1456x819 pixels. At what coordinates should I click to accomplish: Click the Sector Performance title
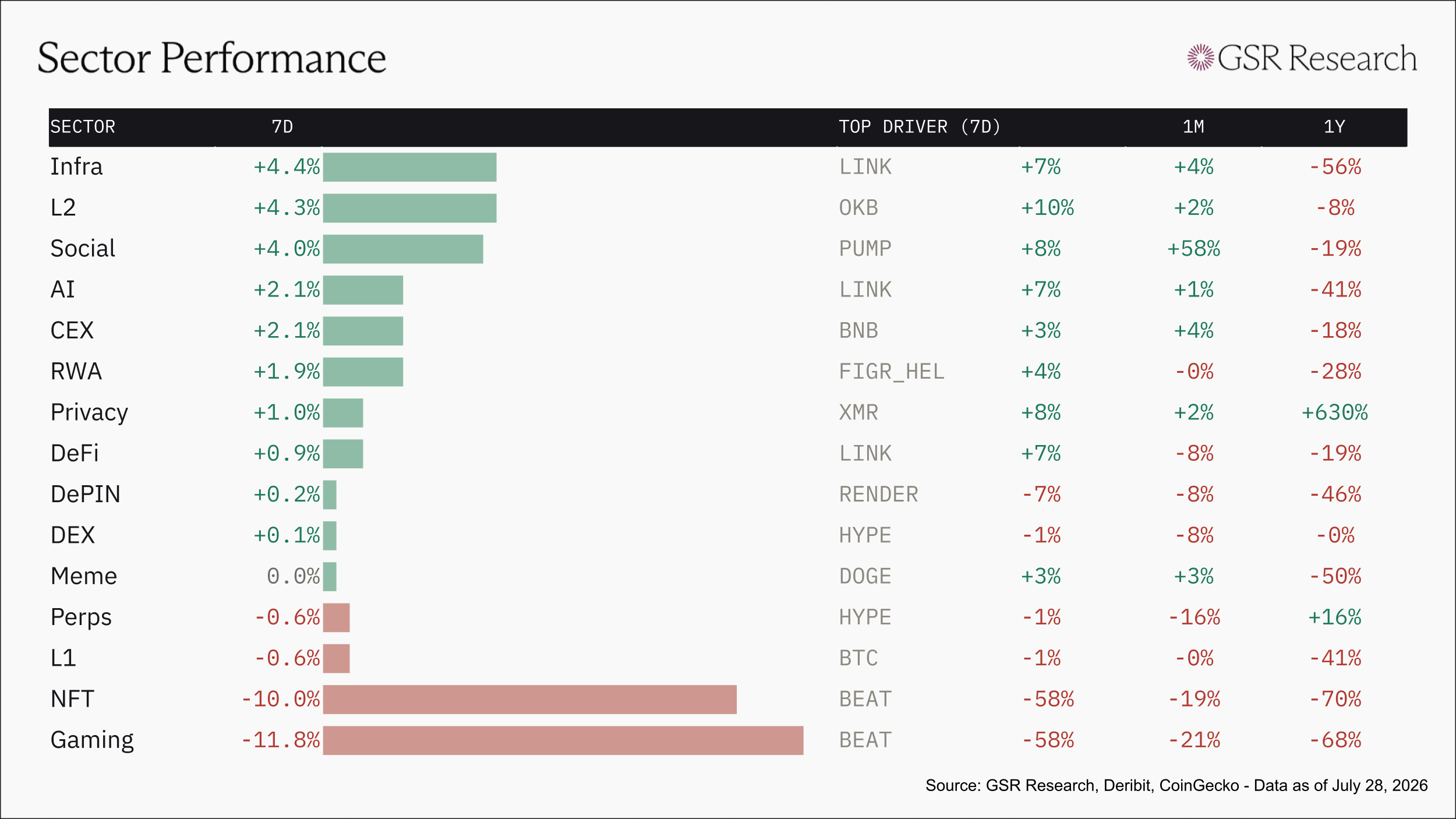pyautogui.click(x=212, y=59)
